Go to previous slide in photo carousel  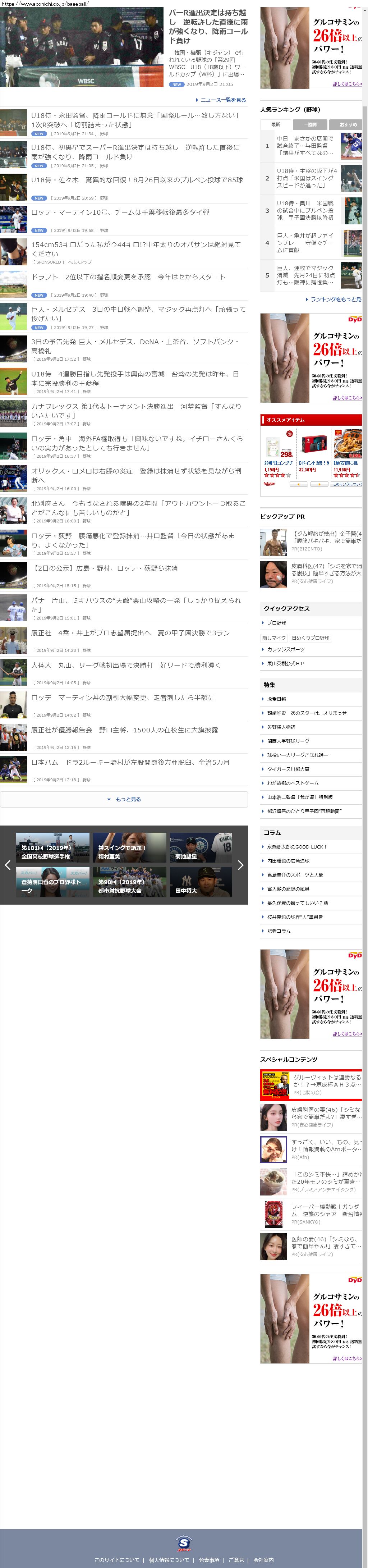click(7, 864)
